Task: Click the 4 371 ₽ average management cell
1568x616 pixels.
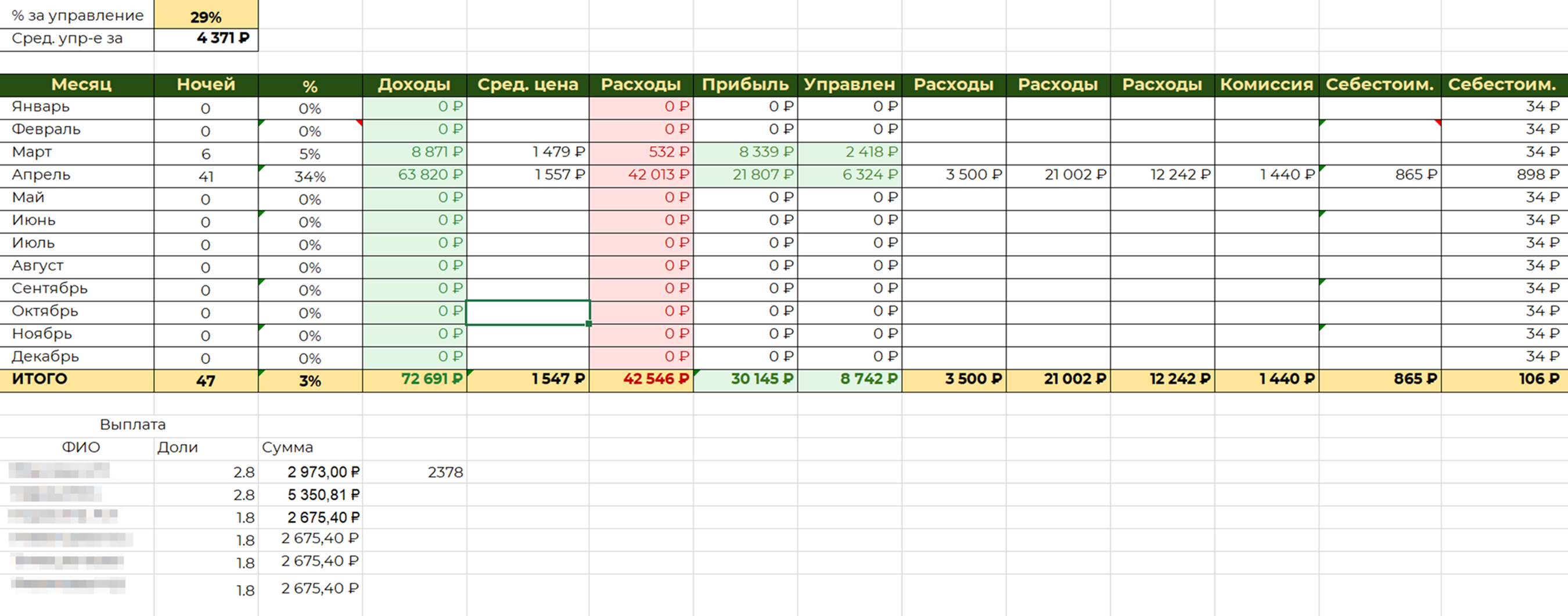Action: pyautogui.click(x=206, y=39)
